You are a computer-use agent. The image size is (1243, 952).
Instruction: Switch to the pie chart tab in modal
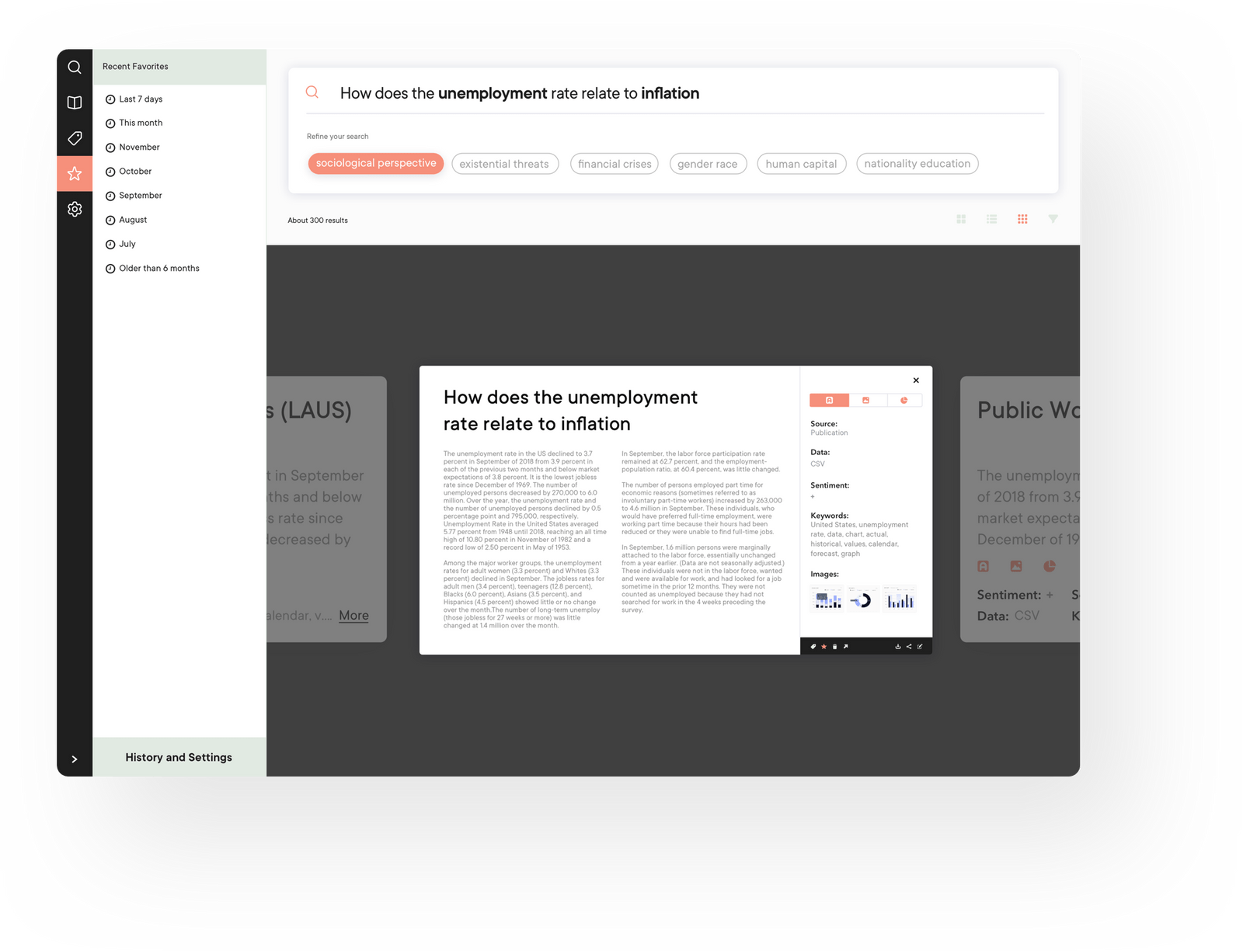[x=904, y=400]
